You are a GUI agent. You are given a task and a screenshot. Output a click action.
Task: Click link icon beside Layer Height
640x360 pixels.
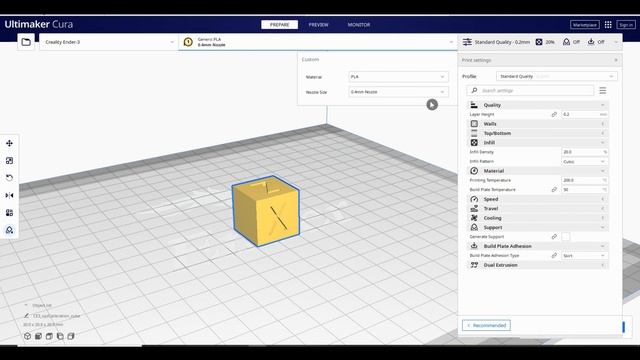(554, 115)
